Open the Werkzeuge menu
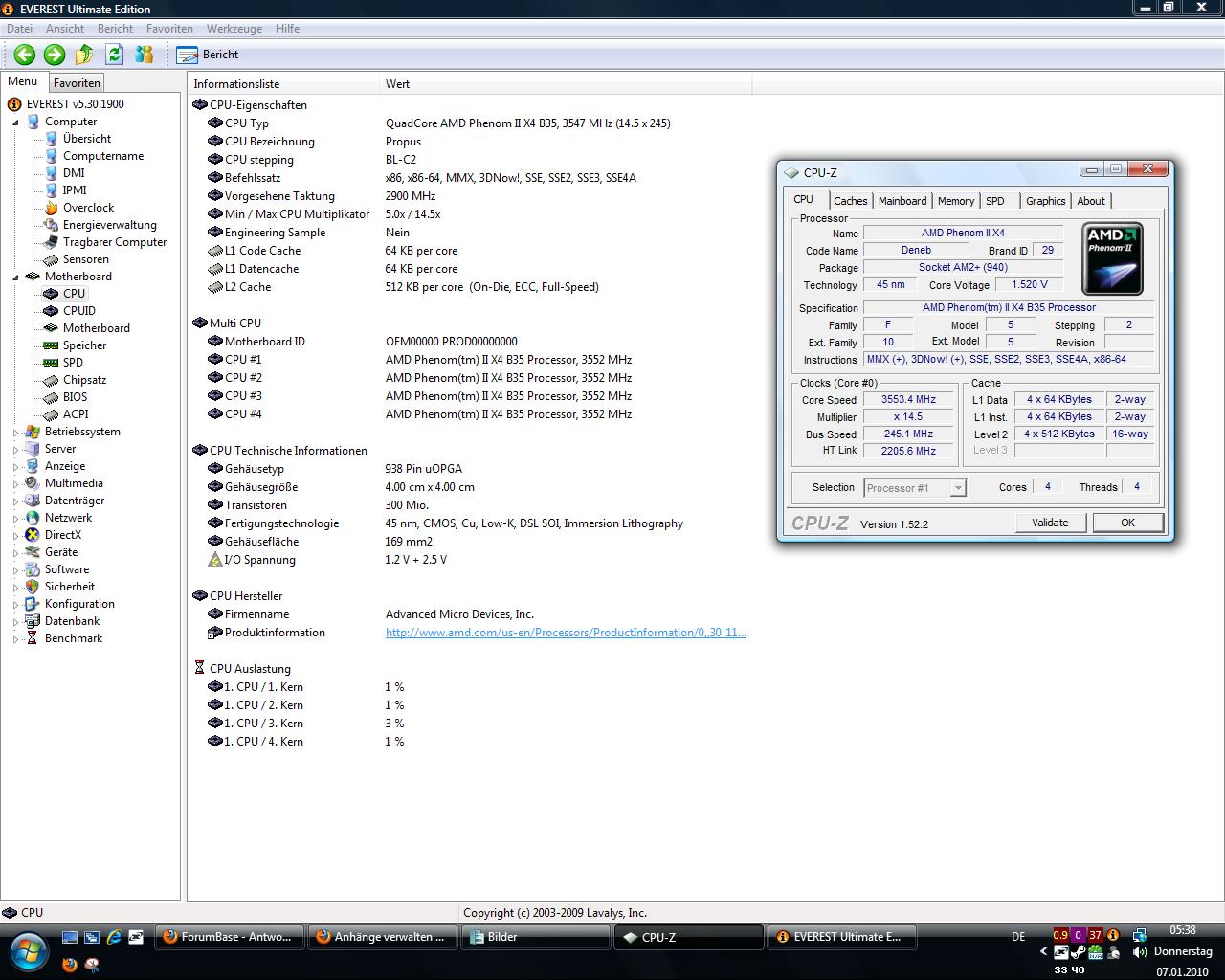This screenshot has width=1225, height=980. [234, 29]
